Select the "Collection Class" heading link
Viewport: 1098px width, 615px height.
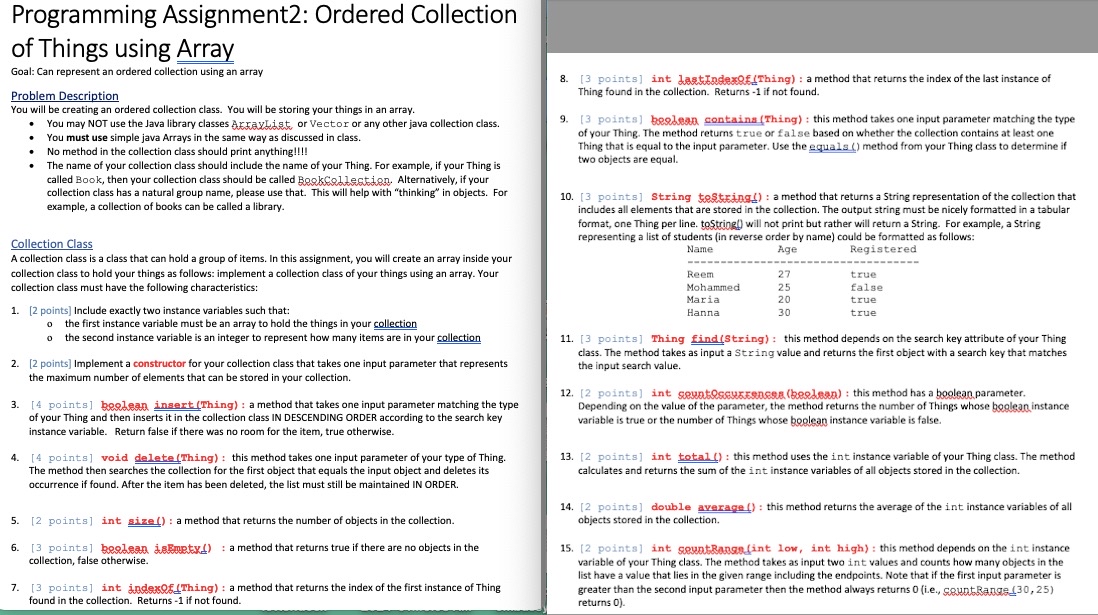tap(51, 244)
